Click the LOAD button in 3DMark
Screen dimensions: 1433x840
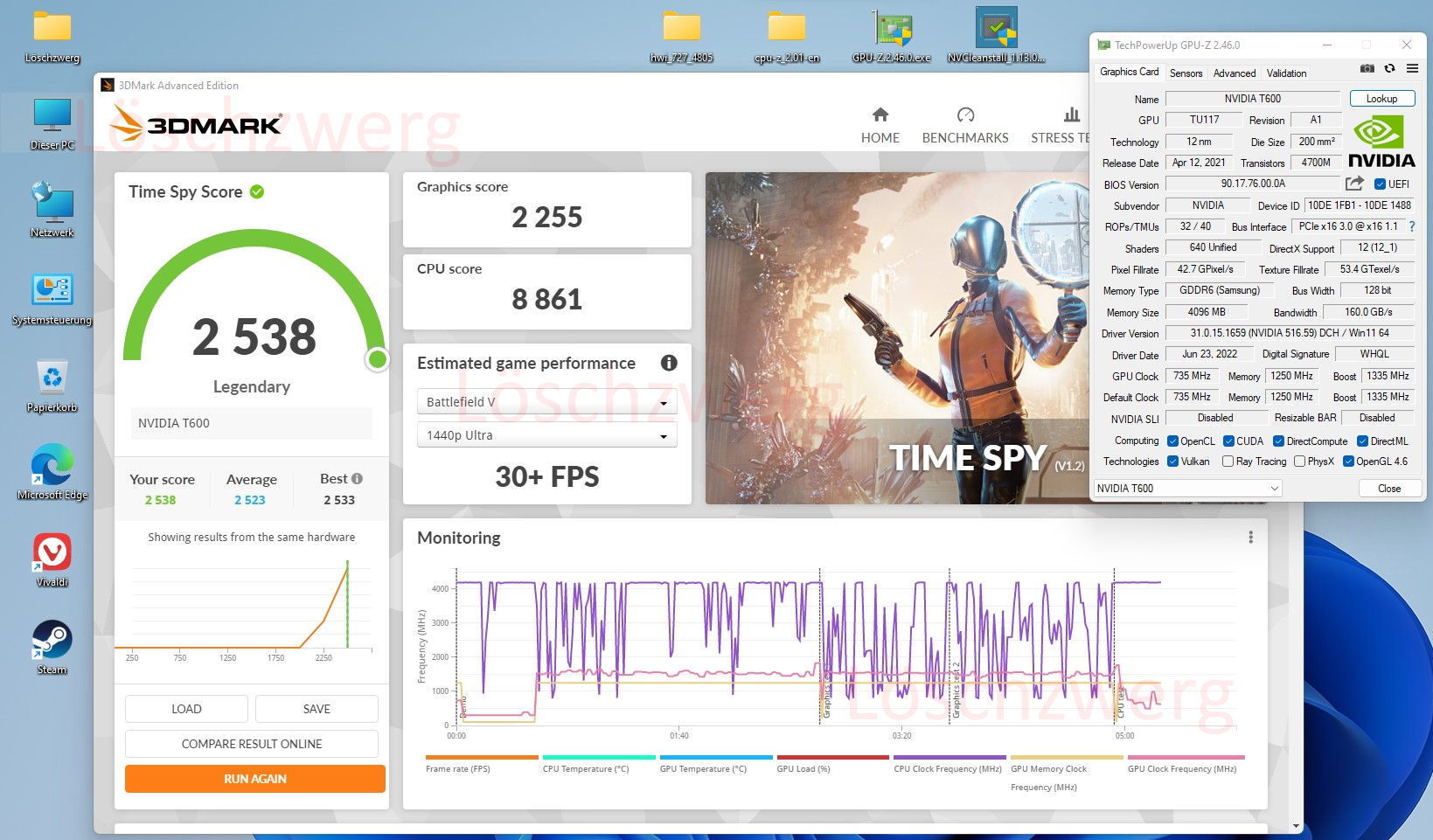tap(186, 709)
